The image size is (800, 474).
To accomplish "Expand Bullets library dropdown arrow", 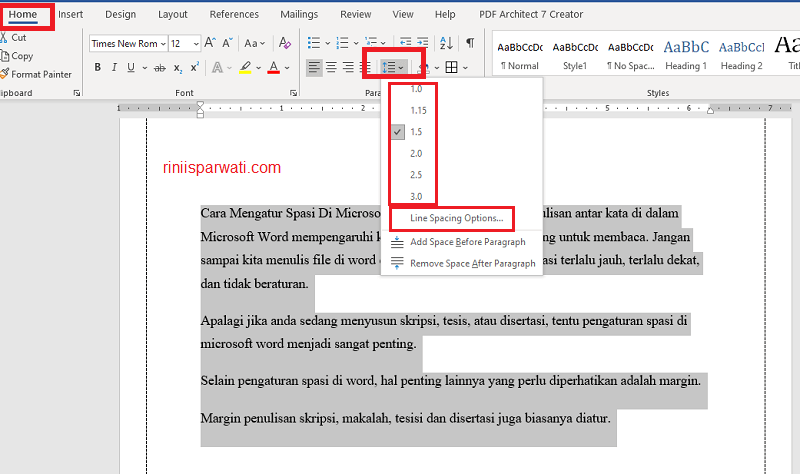I will pos(328,43).
